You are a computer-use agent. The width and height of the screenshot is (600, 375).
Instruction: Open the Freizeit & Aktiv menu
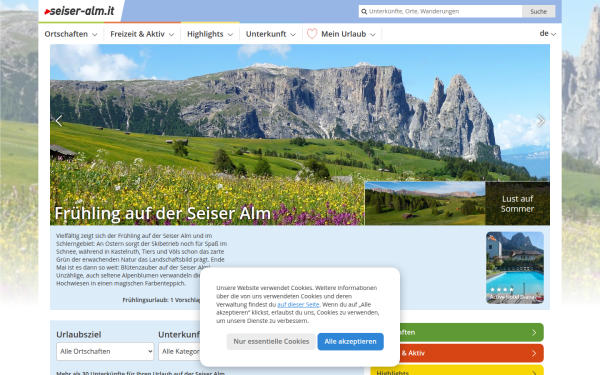[x=142, y=34]
